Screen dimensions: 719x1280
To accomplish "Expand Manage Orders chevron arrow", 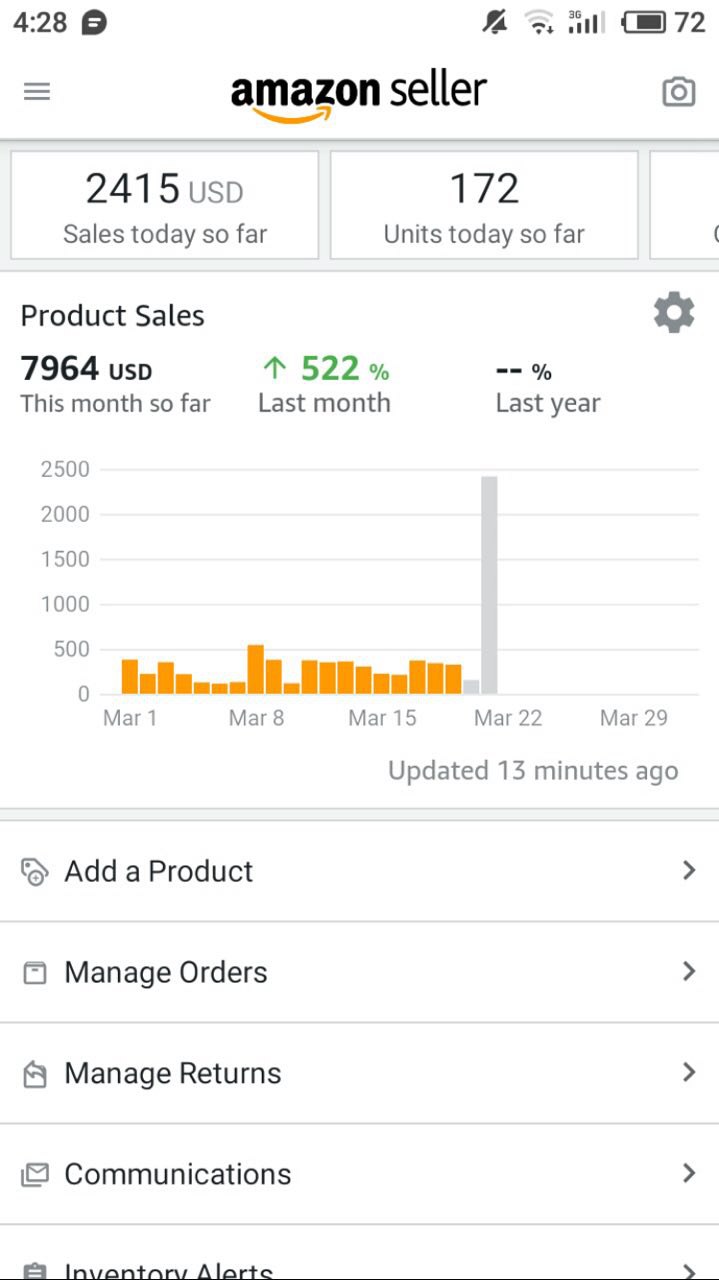I will coord(688,971).
